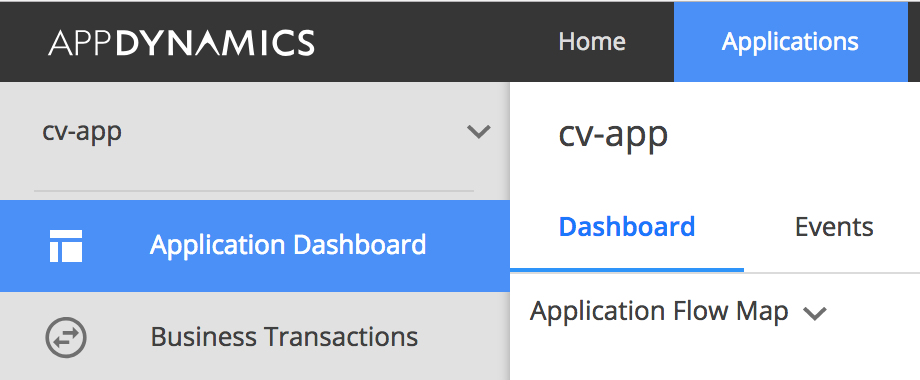
Task: Click empty area right of Events tab
Action: tap(898, 227)
